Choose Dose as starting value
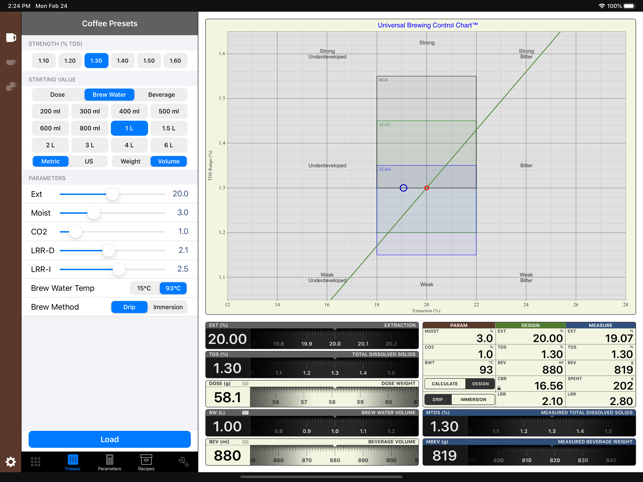643x482 pixels. coord(58,95)
